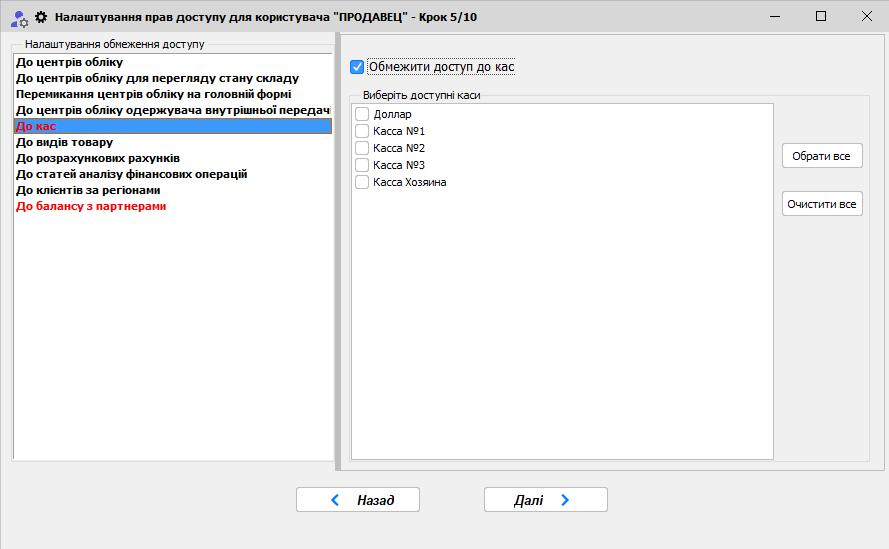Uncheck the 'Обмежити доступ до кас' checkbox
This screenshot has width=889, height=549.
(x=357, y=67)
